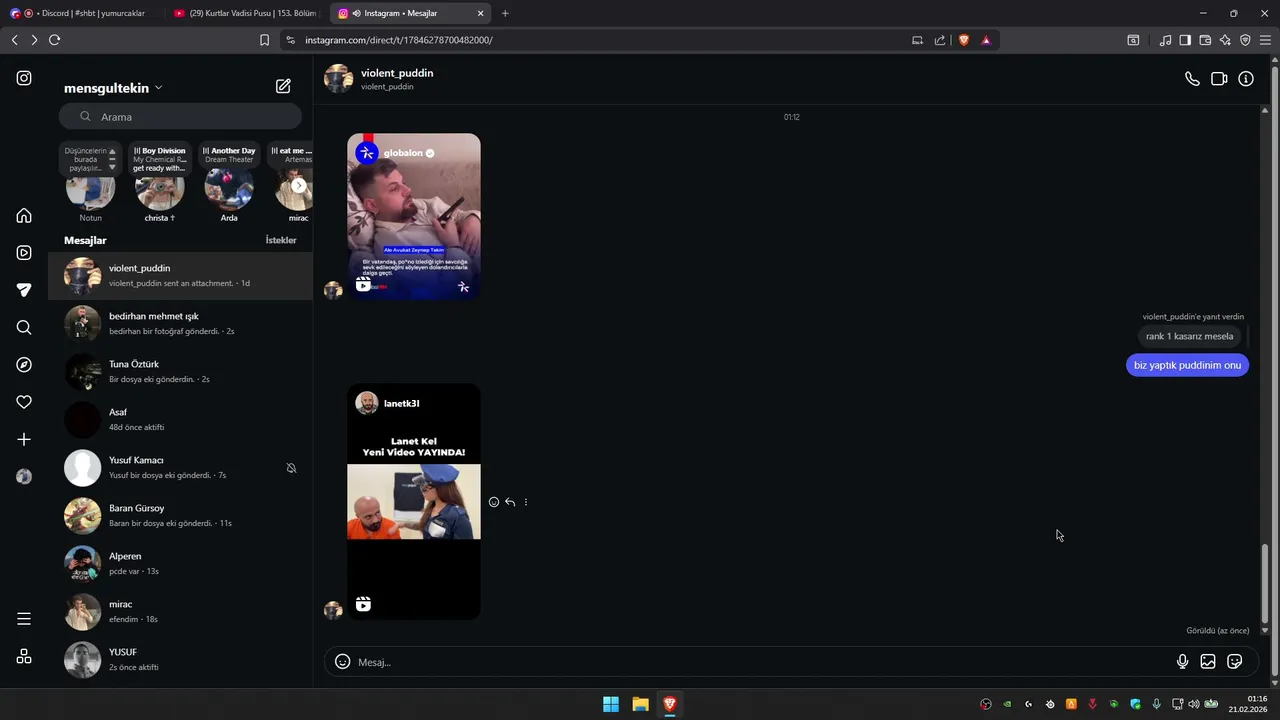Go to the Home feed icon
Image resolution: width=1280 pixels, height=720 pixels.
click(24, 216)
